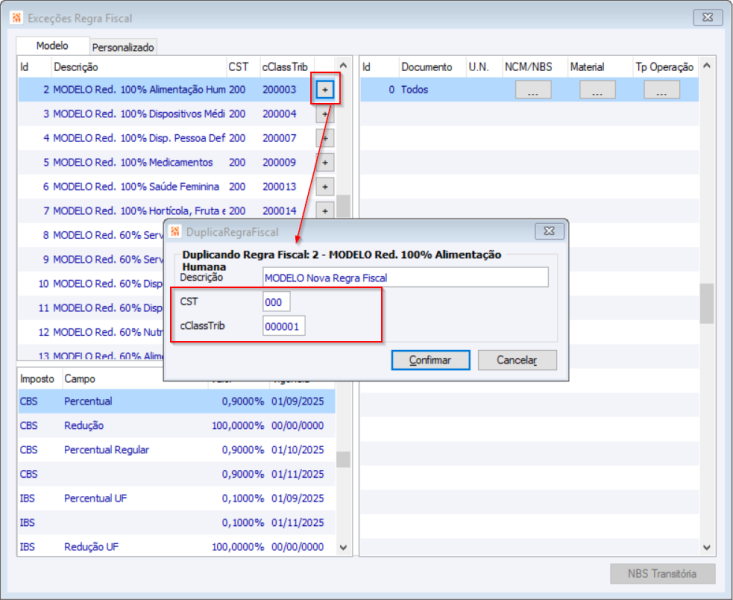733x600 pixels.
Task: Open the Tp Operação ellipsis selector
Action: pos(662,89)
